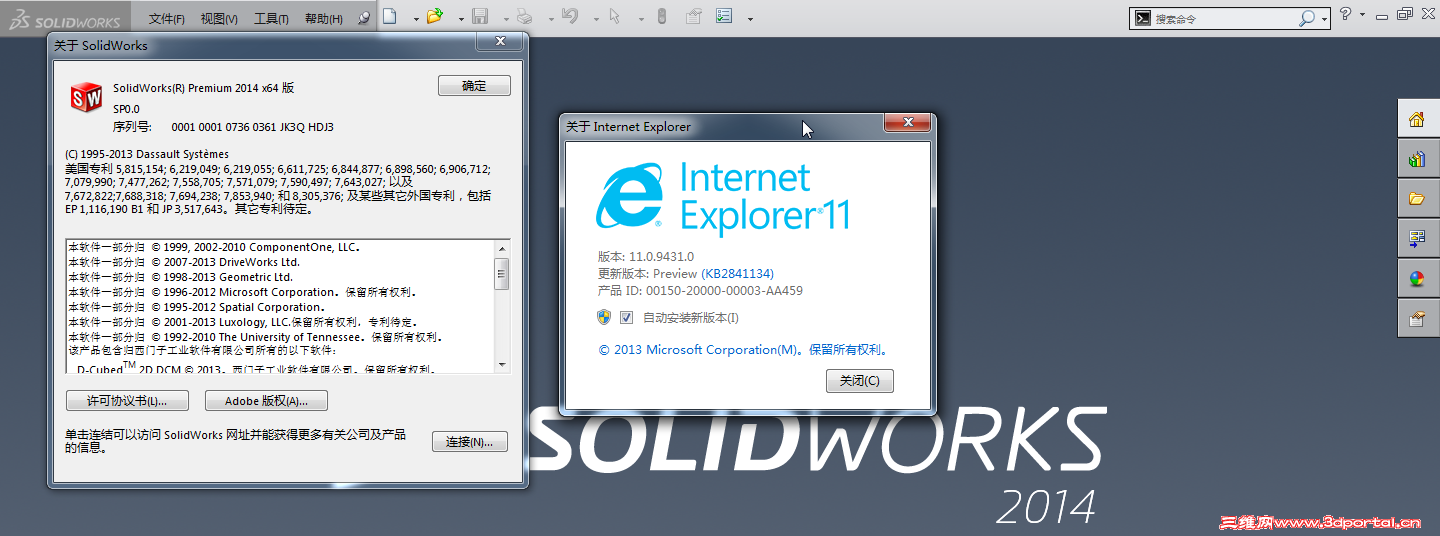
Task: Open the KB2841134 update link
Action: (738, 273)
